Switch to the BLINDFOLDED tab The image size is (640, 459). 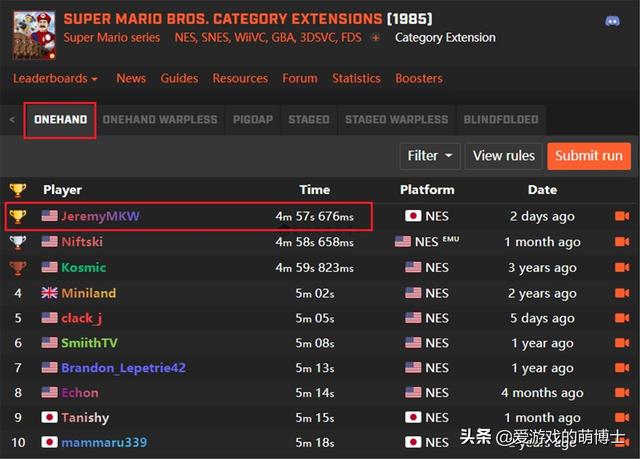pos(501,120)
